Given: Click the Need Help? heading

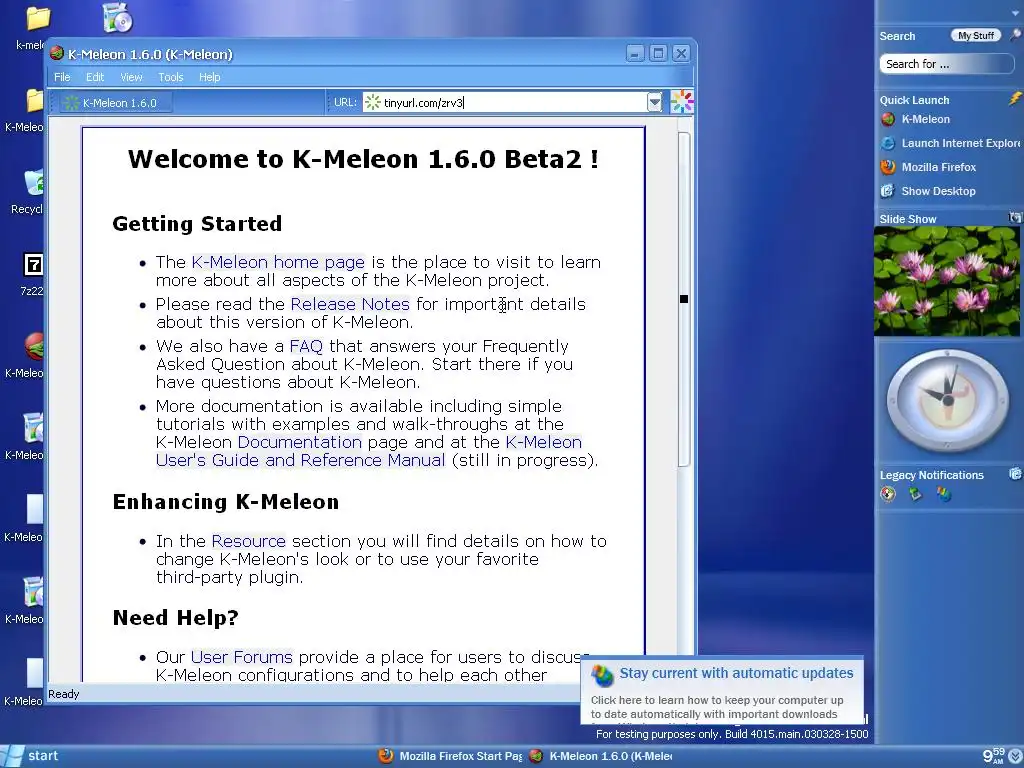Looking at the screenshot, I should pyautogui.click(x=176, y=617).
